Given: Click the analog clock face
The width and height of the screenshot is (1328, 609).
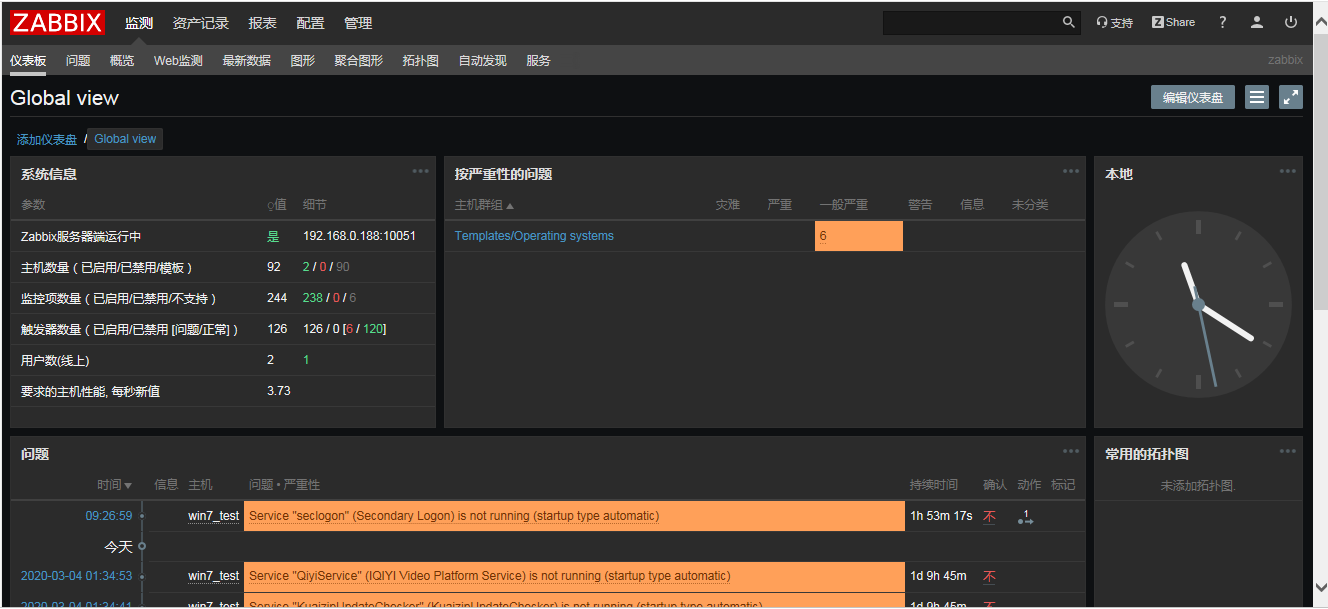Looking at the screenshot, I should pos(1198,304).
